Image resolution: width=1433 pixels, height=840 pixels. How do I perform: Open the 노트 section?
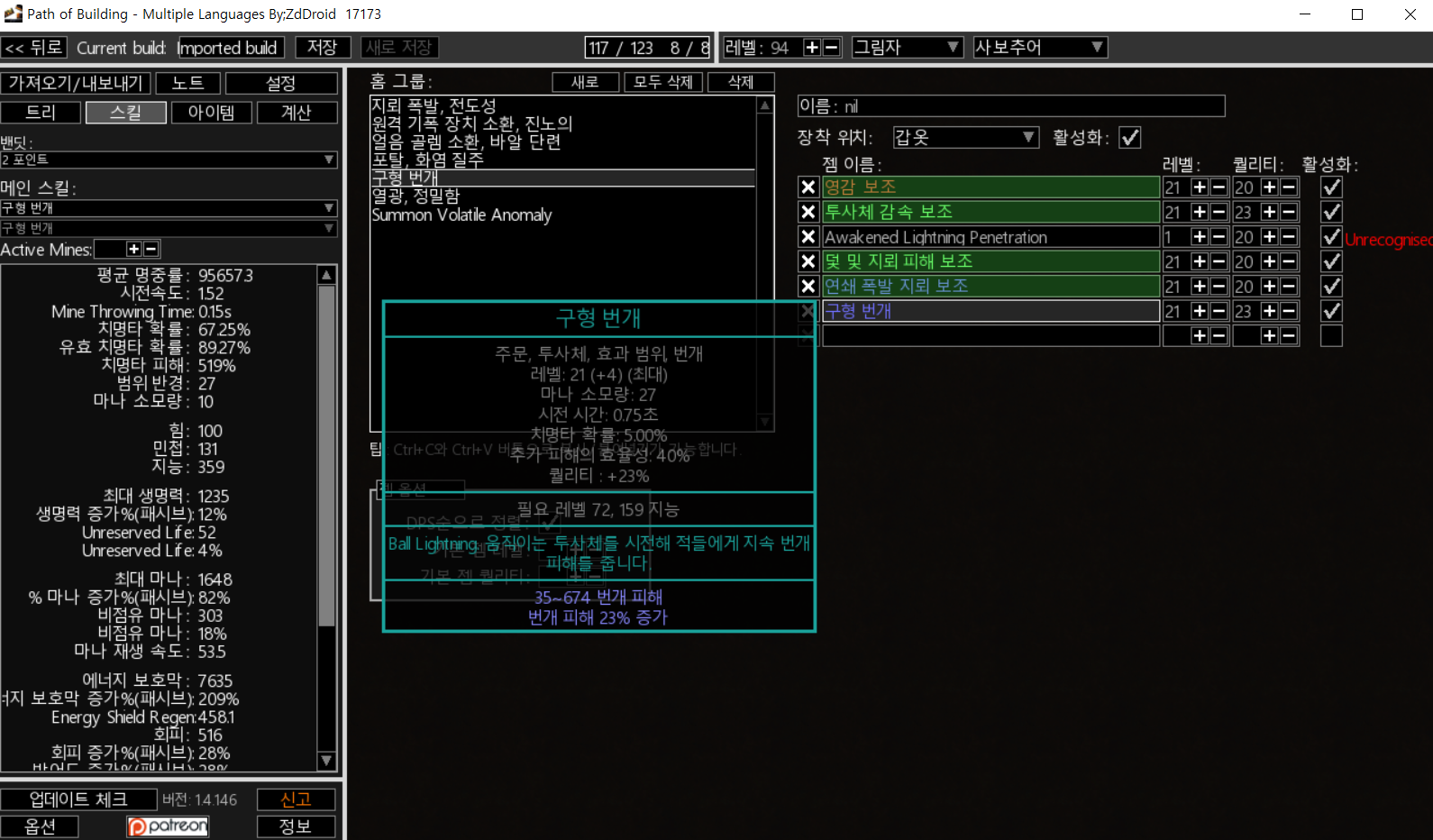click(x=188, y=83)
